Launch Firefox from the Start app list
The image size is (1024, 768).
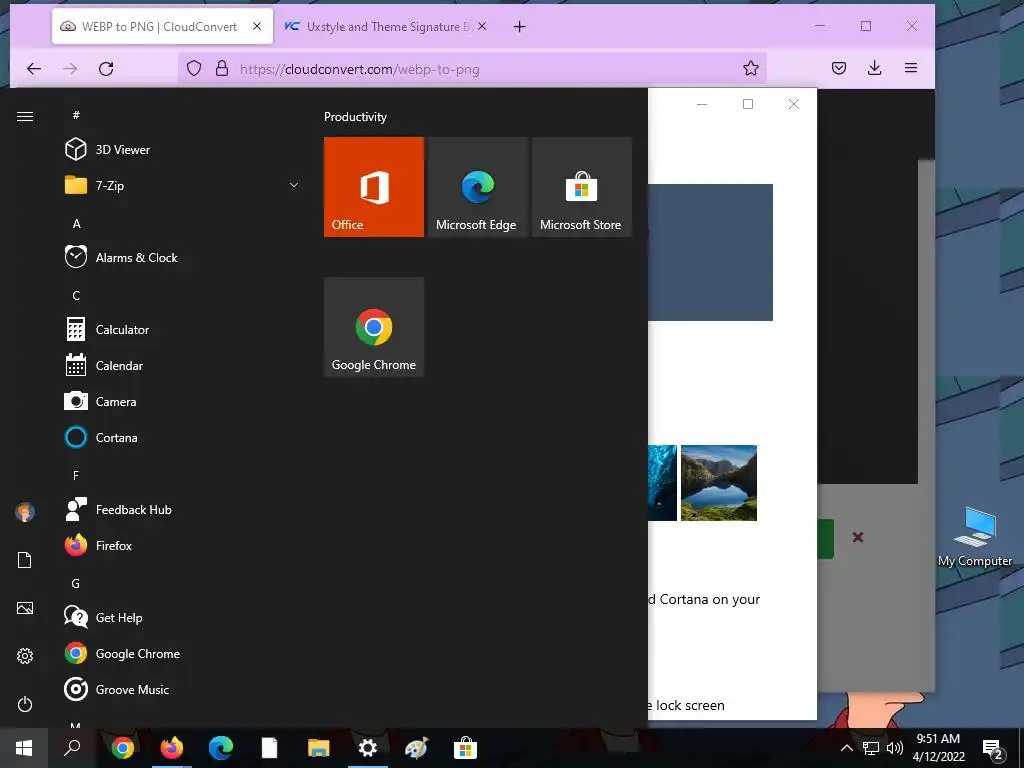[x=114, y=545]
